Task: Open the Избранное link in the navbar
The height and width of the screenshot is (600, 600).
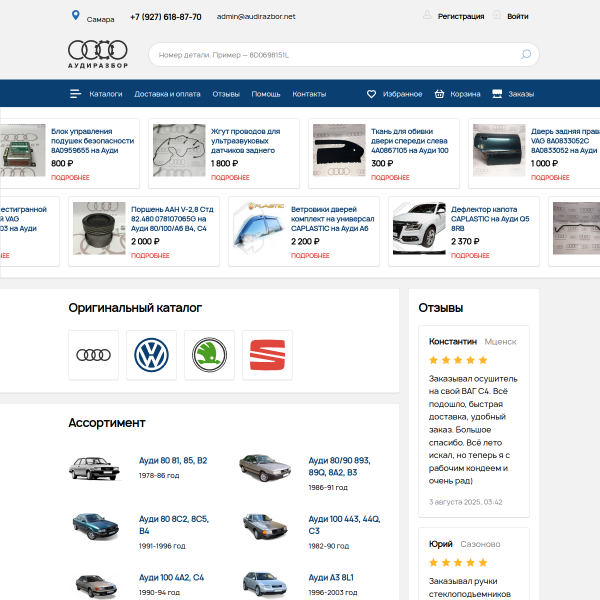Action: [402, 94]
